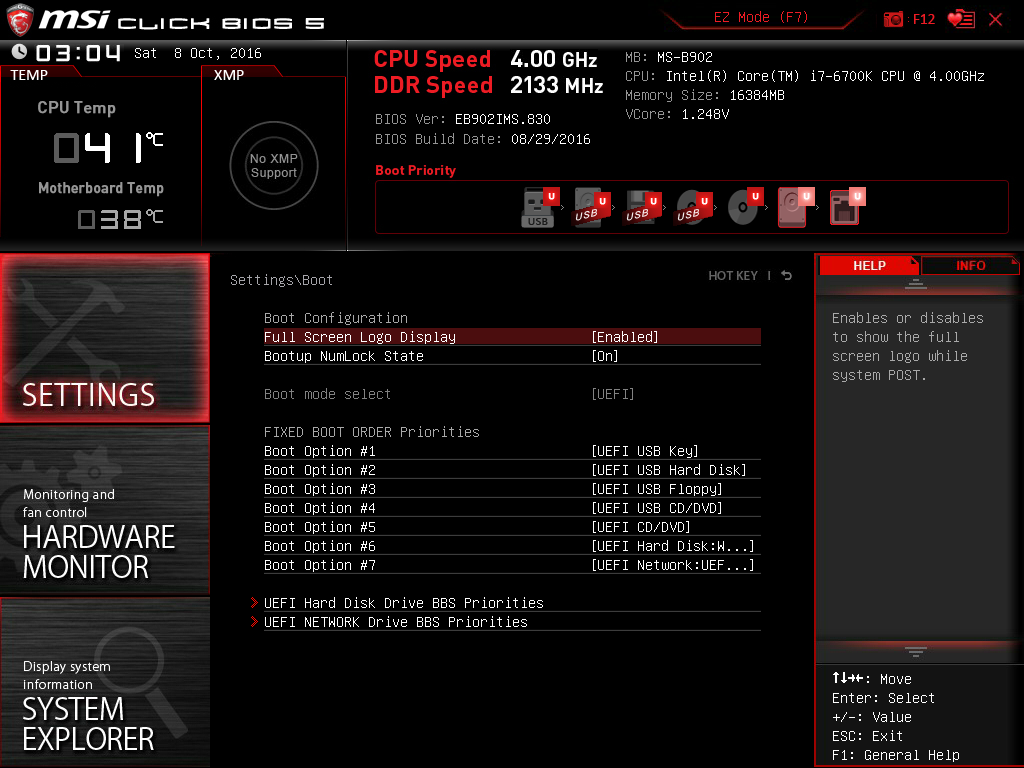Switch to EZ Mode (F7)

pos(761,18)
